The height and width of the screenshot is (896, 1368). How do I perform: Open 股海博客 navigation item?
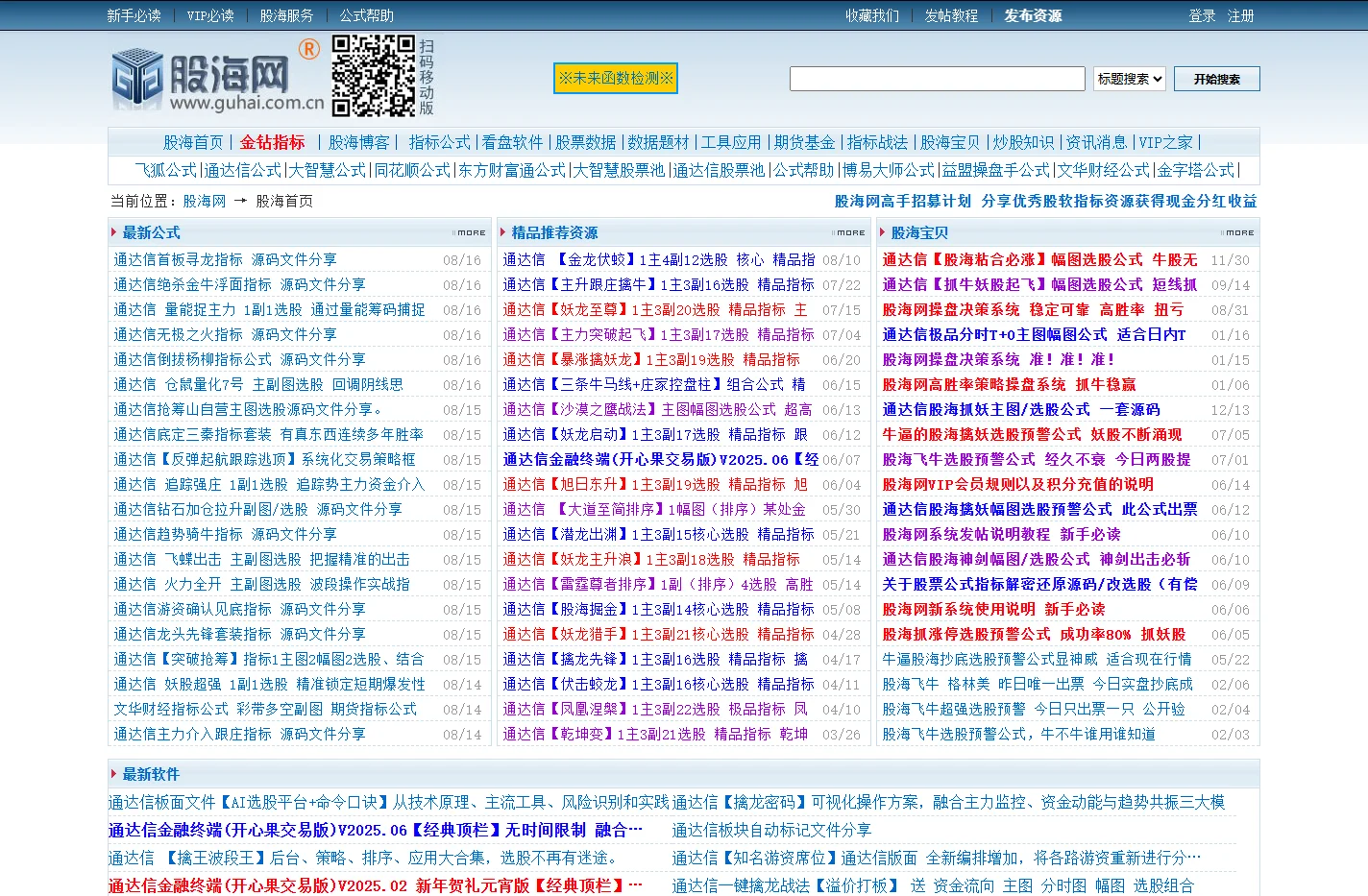pyautogui.click(x=358, y=142)
